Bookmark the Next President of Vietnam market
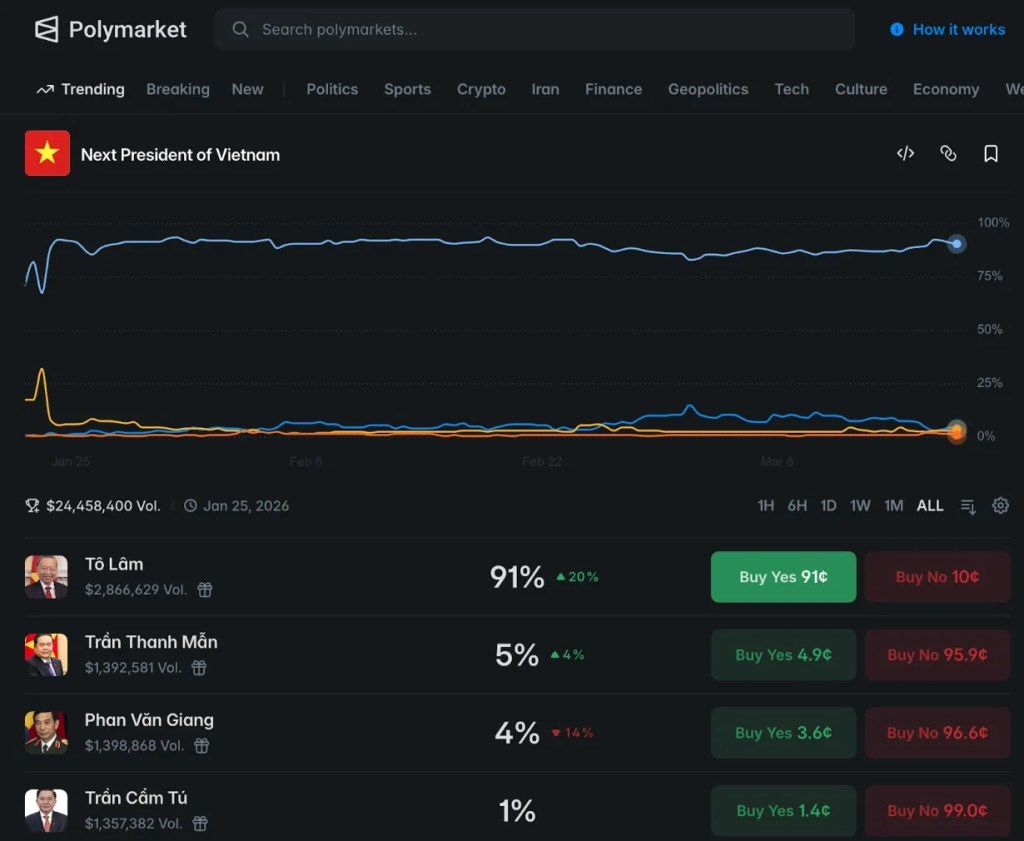This screenshot has width=1024, height=841. [x=991, y=153]
